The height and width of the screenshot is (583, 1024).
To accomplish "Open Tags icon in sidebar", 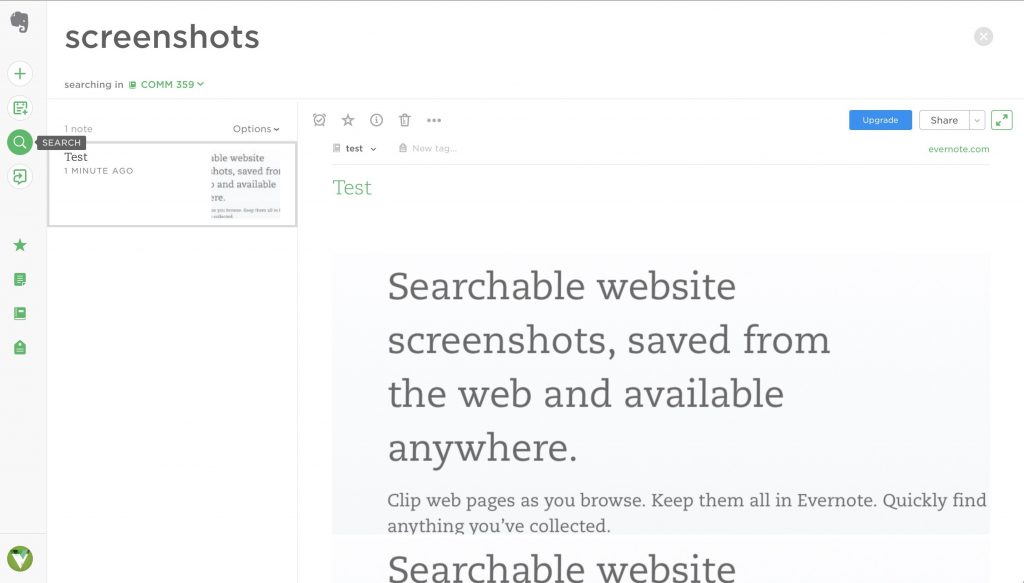I will [20, 347].
